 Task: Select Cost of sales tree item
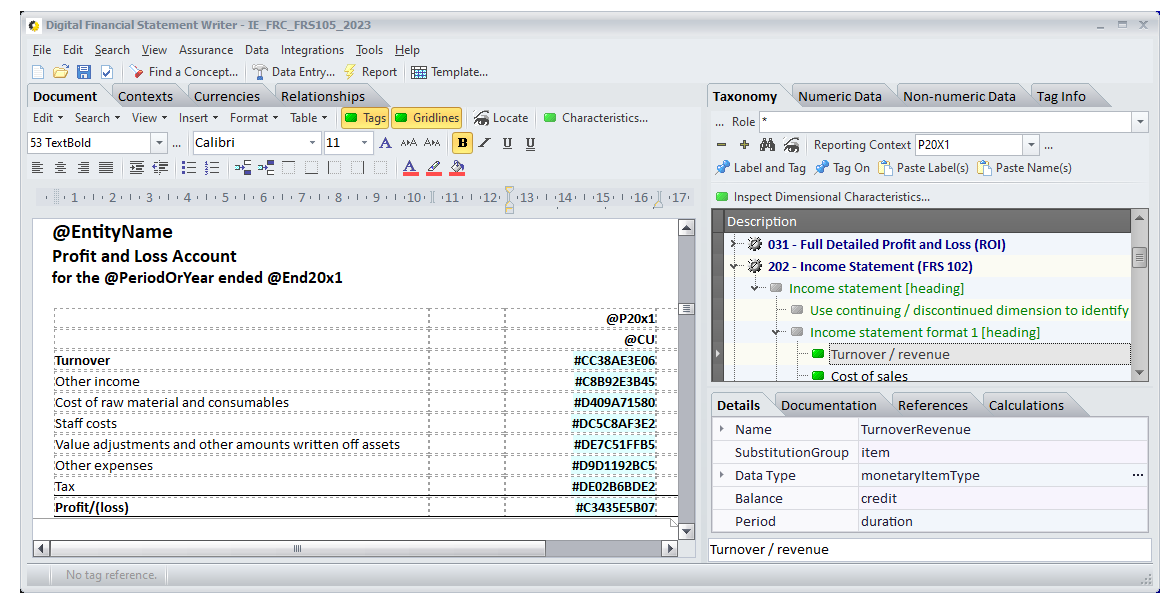(x=869, y=376)
